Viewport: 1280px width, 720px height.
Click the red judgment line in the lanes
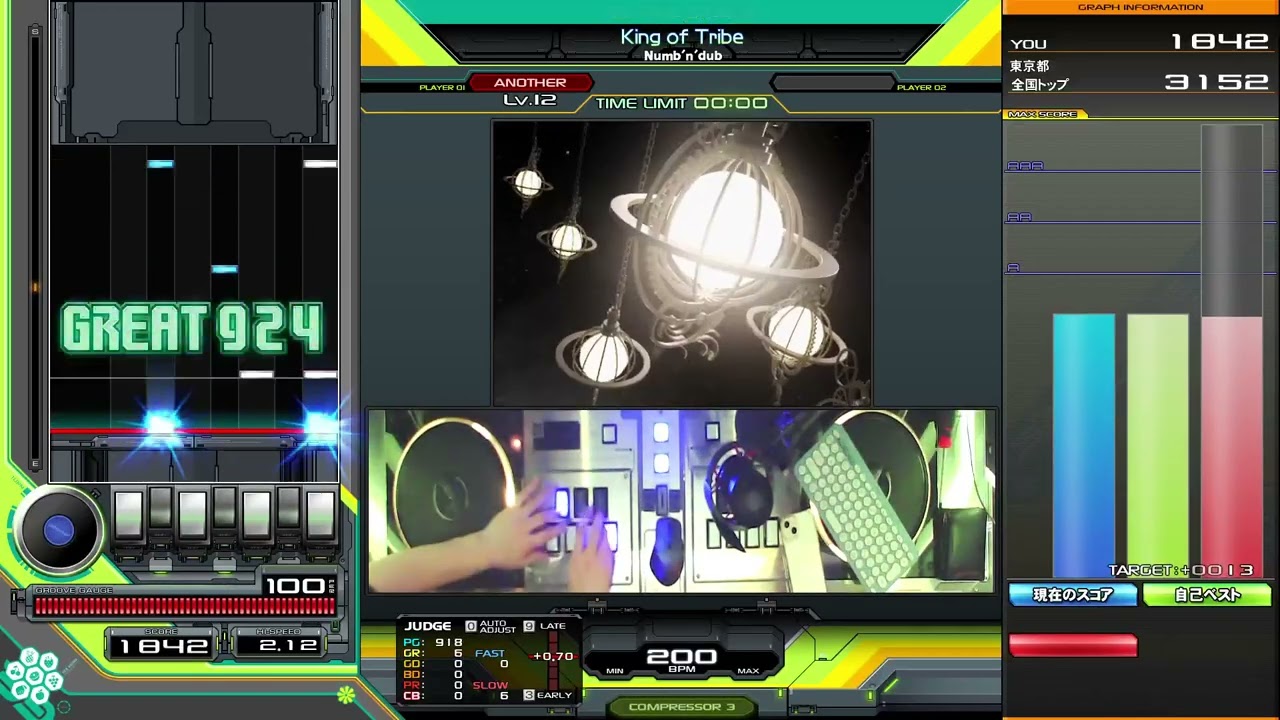pos(194,431)
